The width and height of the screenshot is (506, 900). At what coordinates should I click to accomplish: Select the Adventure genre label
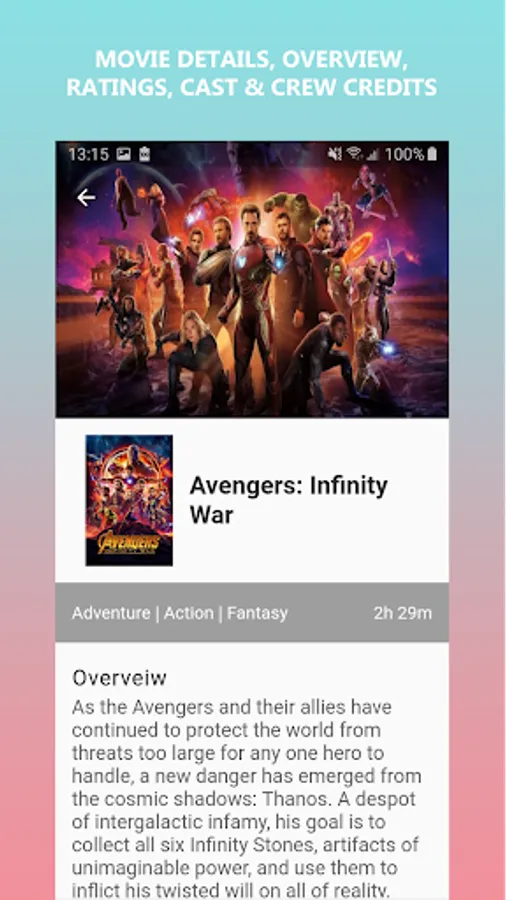[x=111, y=613]
